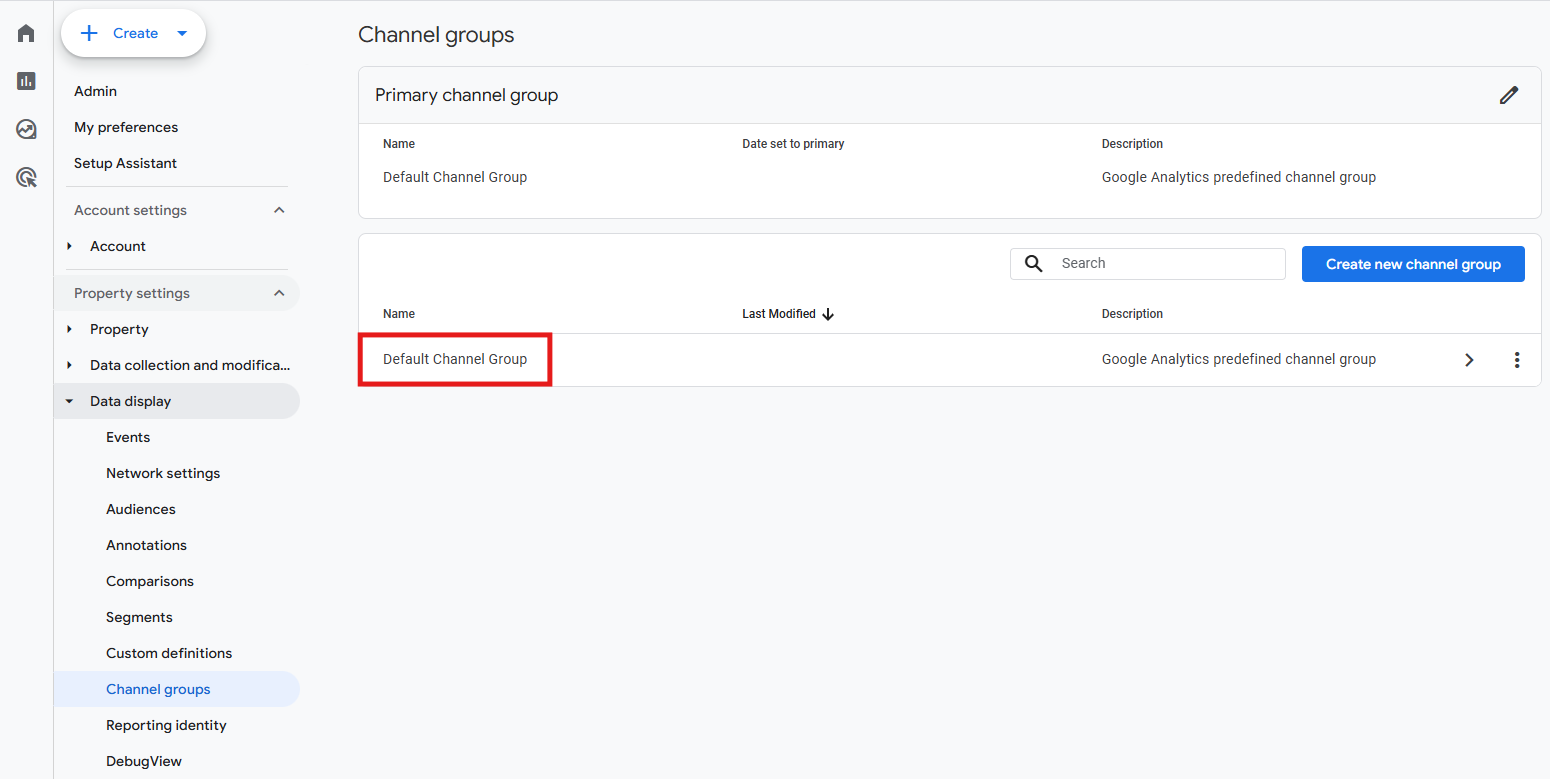Click the Default Channel Group name in the list table
Viewport: 1550px width, 779px height.
point(455,359)
